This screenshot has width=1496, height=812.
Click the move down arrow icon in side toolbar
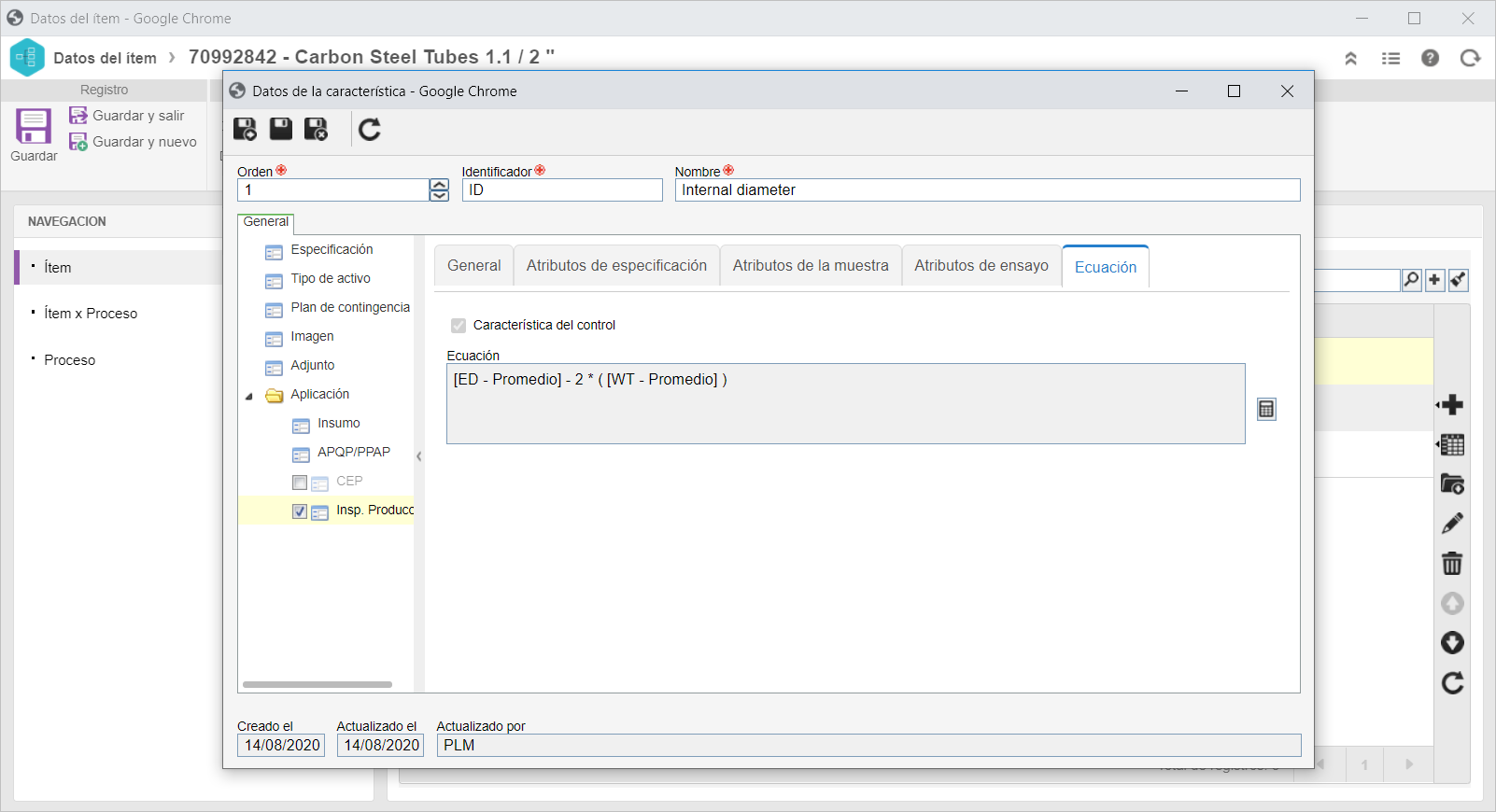tap(1452, 643)
